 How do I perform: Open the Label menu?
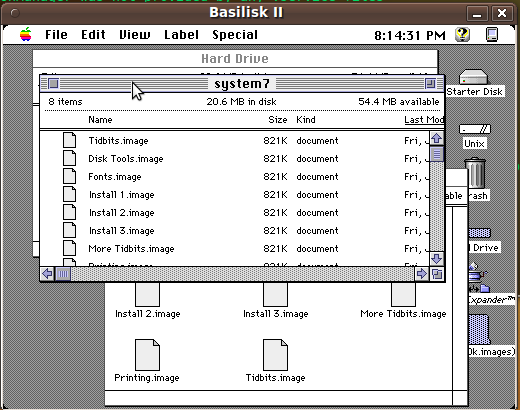(181, 35)
